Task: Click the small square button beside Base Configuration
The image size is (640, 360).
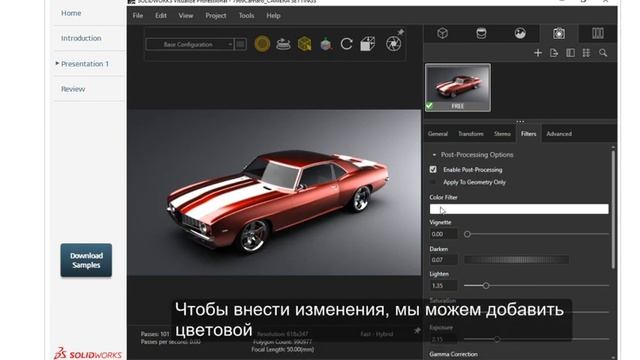Action: 240,44
